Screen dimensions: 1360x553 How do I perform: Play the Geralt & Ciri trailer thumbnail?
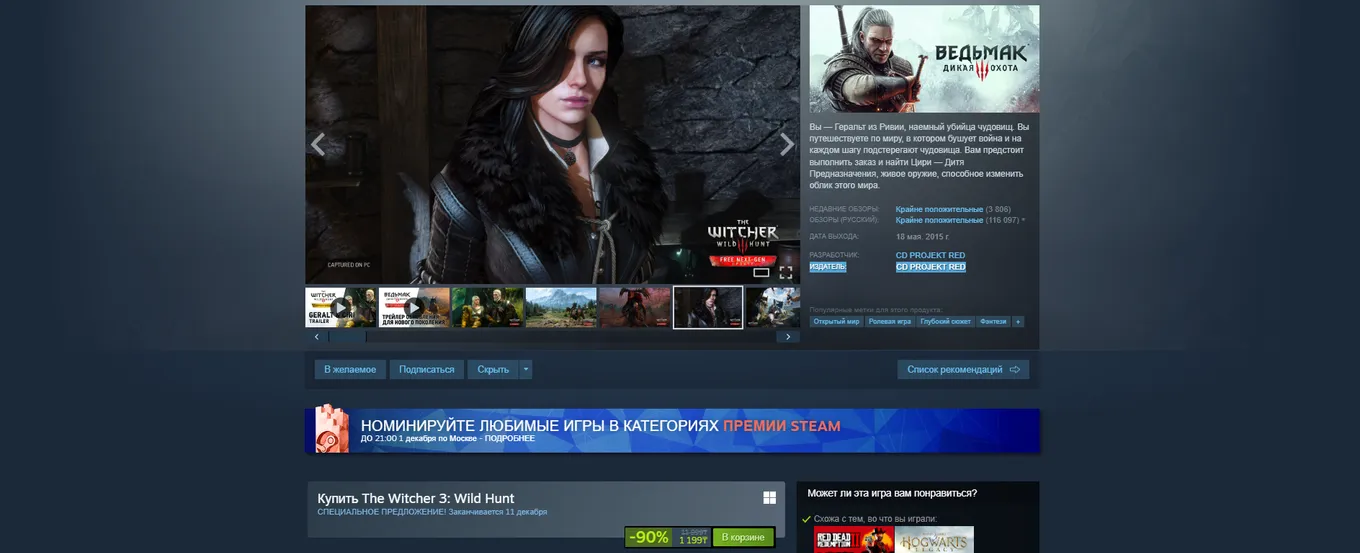pyautogui.click(x=341, y=307)
